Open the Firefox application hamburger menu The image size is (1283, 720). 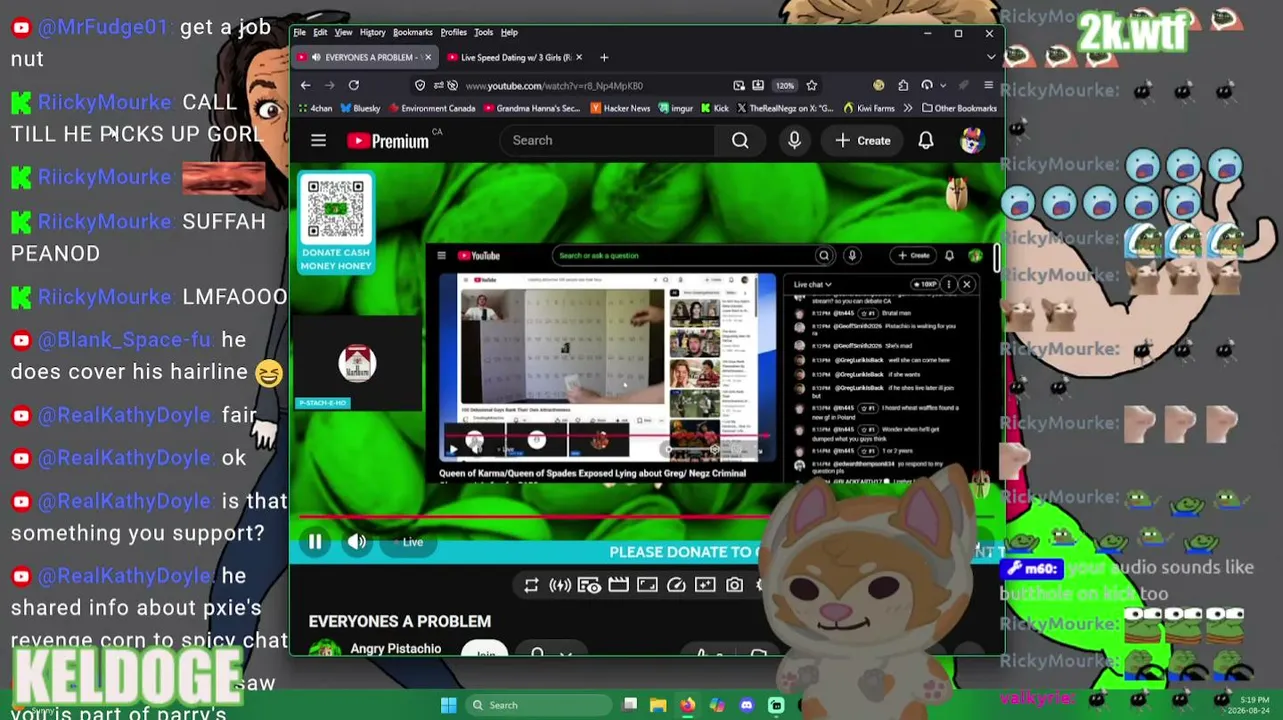pyautogui.click(x=988, y=85)
